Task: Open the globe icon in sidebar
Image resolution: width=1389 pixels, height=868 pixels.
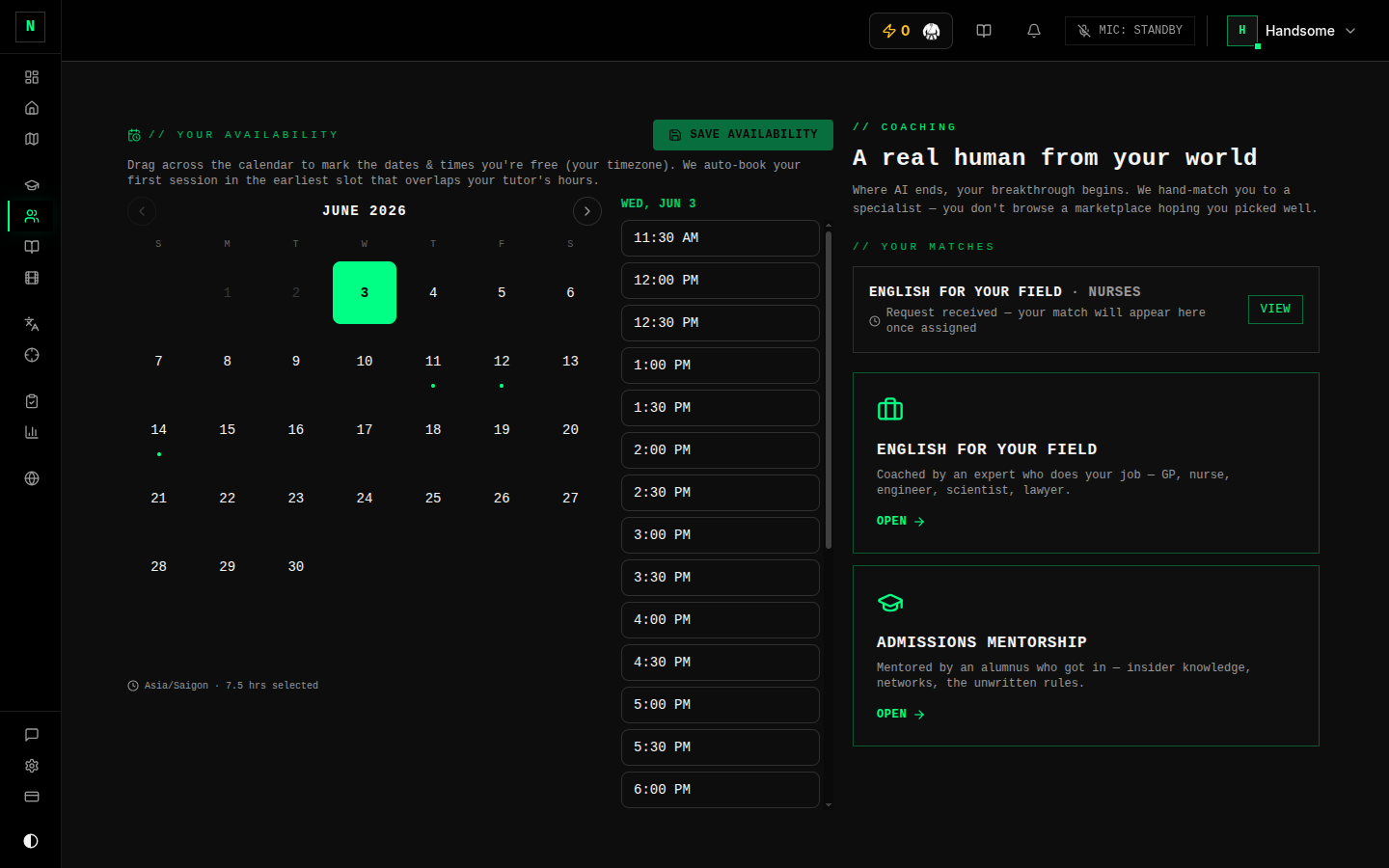Action: click(32, 478)
